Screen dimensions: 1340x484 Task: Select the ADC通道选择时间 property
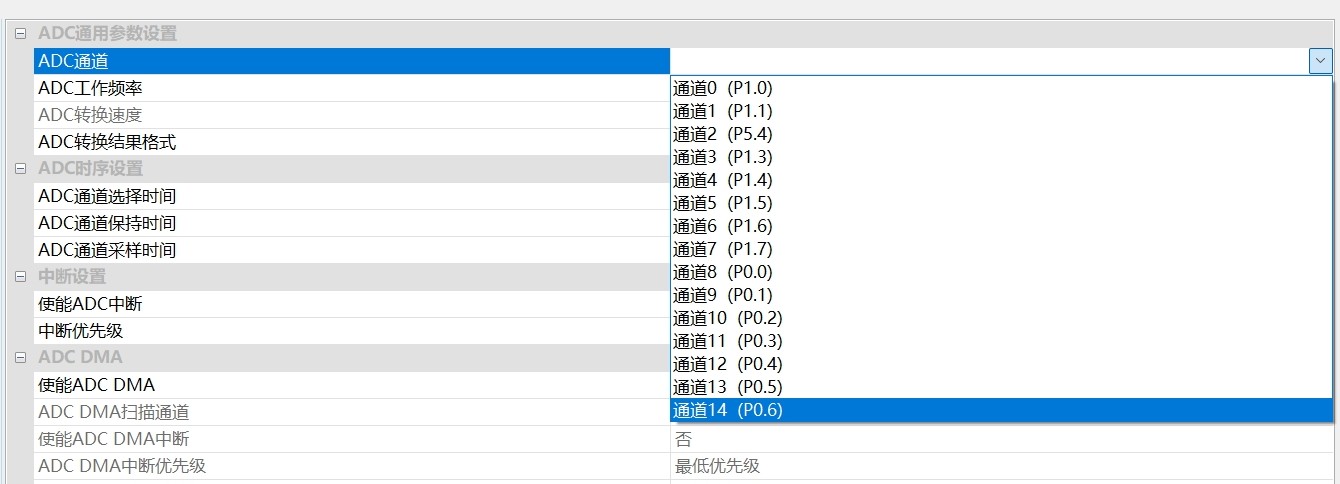[352, 196]
